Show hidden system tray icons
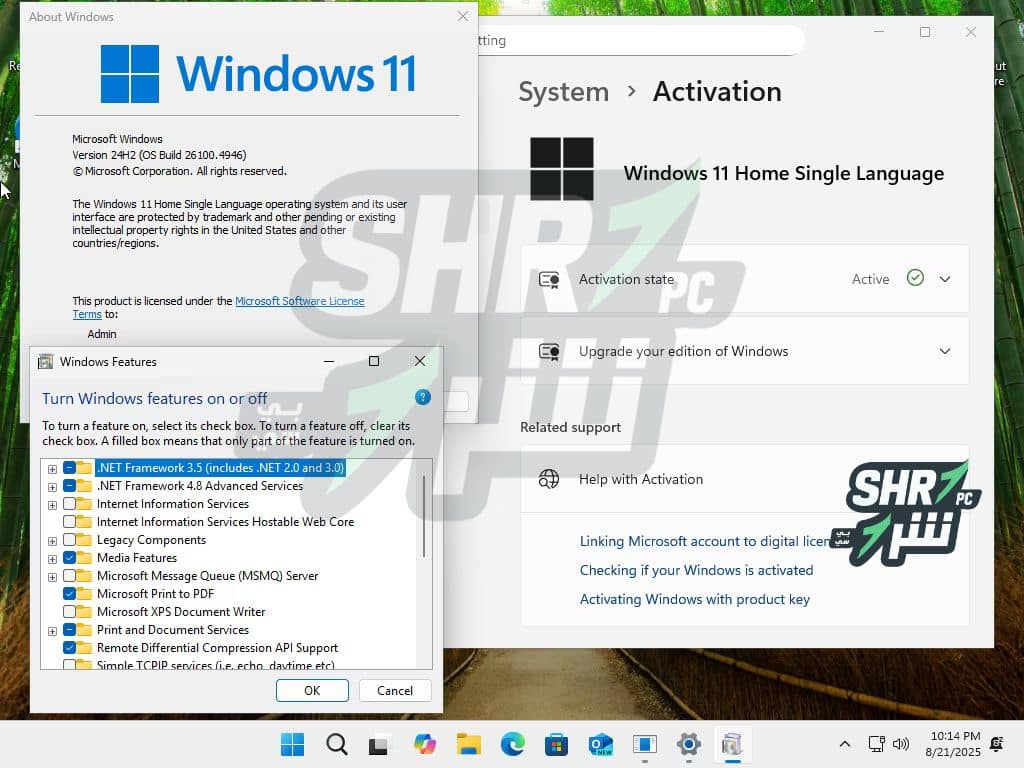The width and height of the screenshot is (1024, 768). [844, 744]
